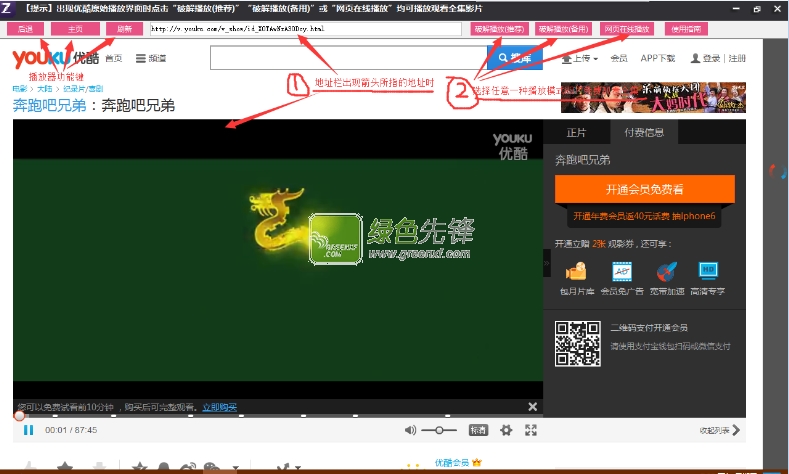Image resolution: width=789 pixels, height=474 pixels.
Task: Mute the video volume speaker icon
Action: point(410,430)
